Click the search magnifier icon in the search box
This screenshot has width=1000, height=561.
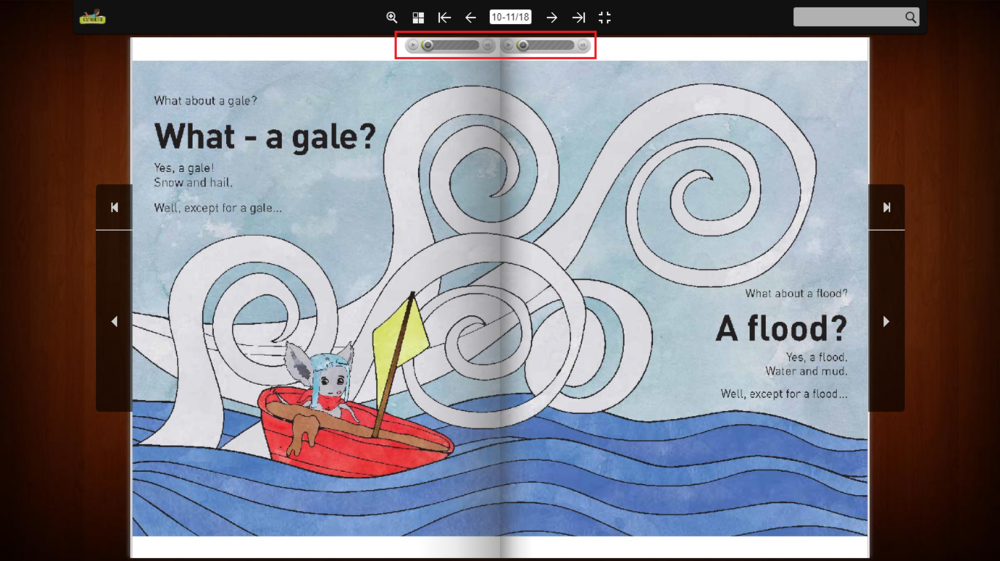pos(911,17)
